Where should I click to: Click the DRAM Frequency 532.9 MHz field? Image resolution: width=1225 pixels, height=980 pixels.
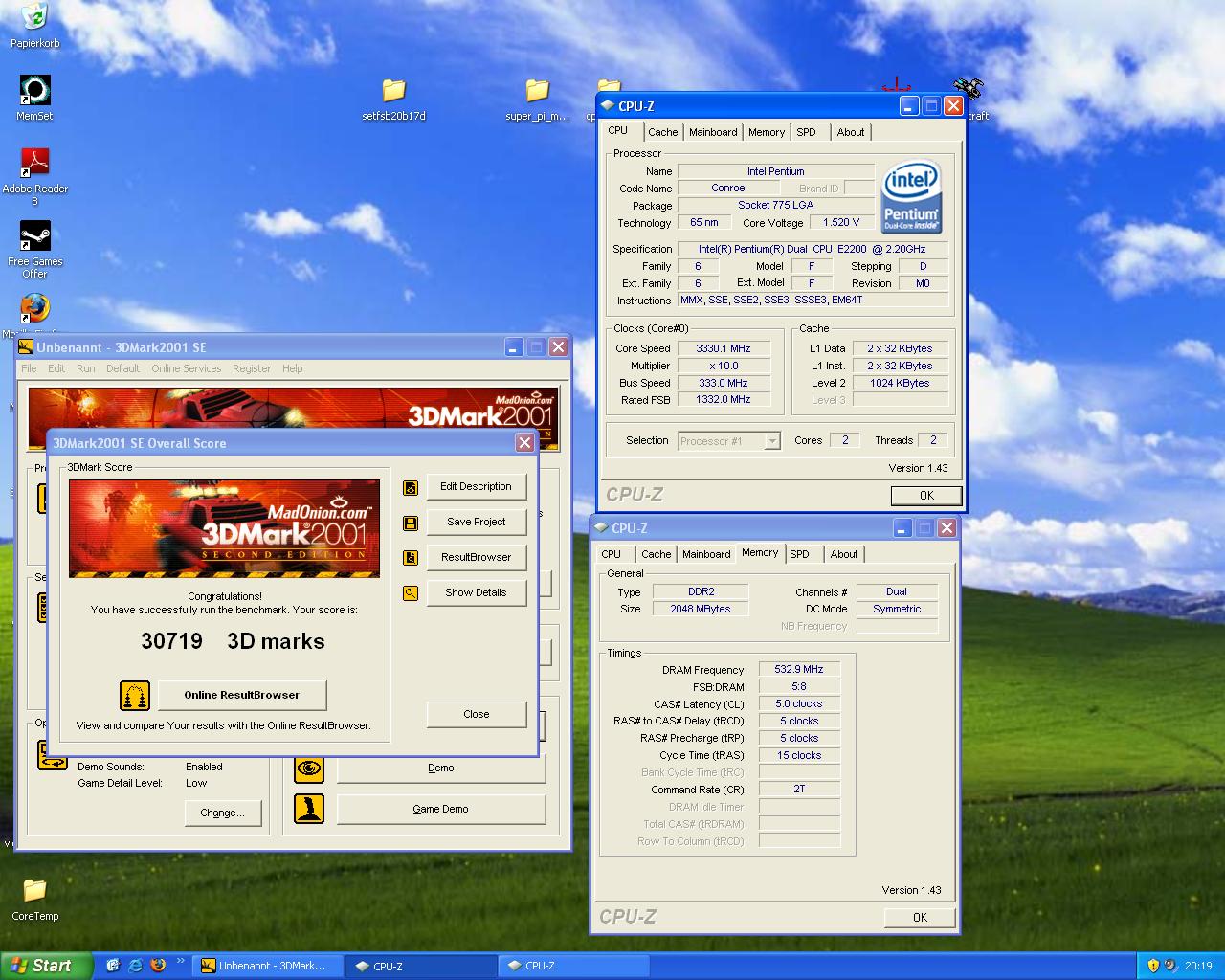[x=799, y=670]
